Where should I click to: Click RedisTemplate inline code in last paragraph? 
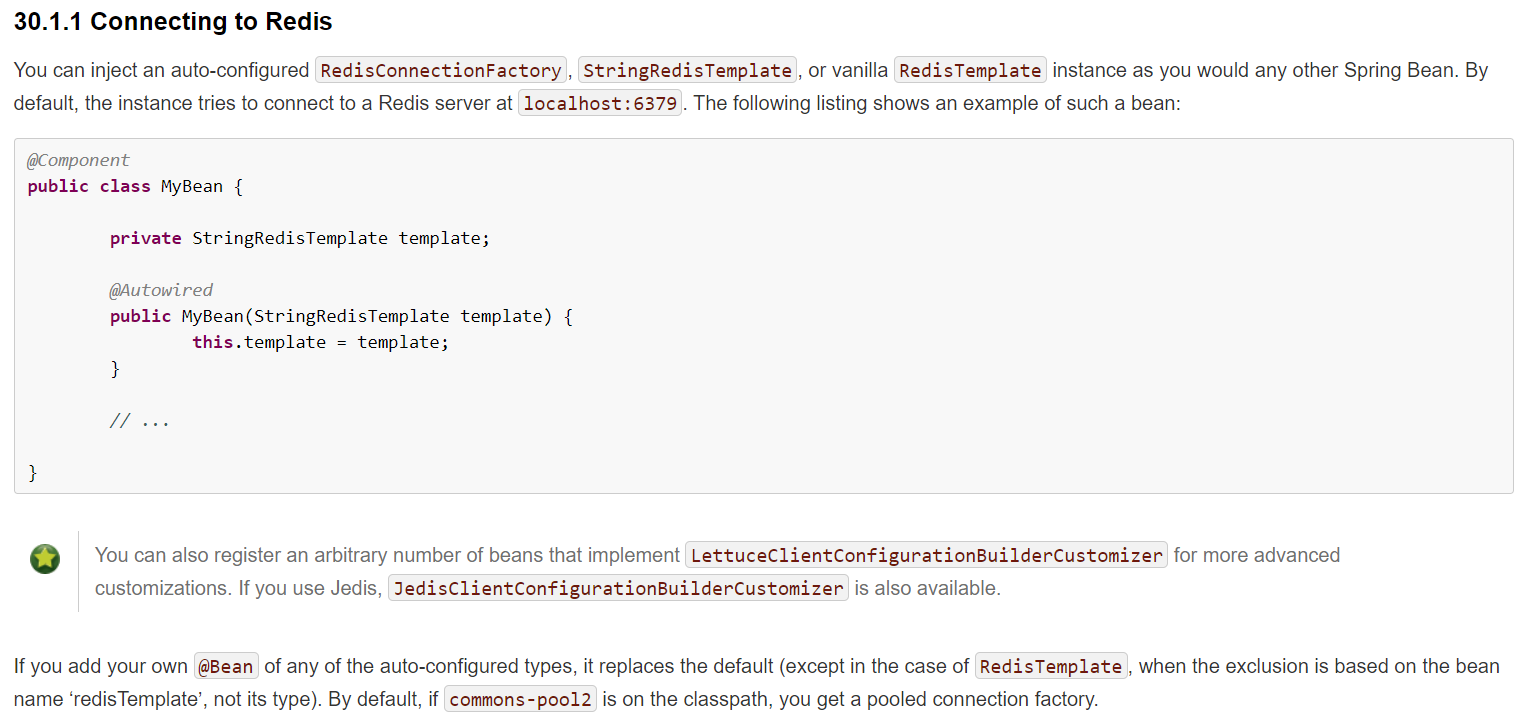1051,666
